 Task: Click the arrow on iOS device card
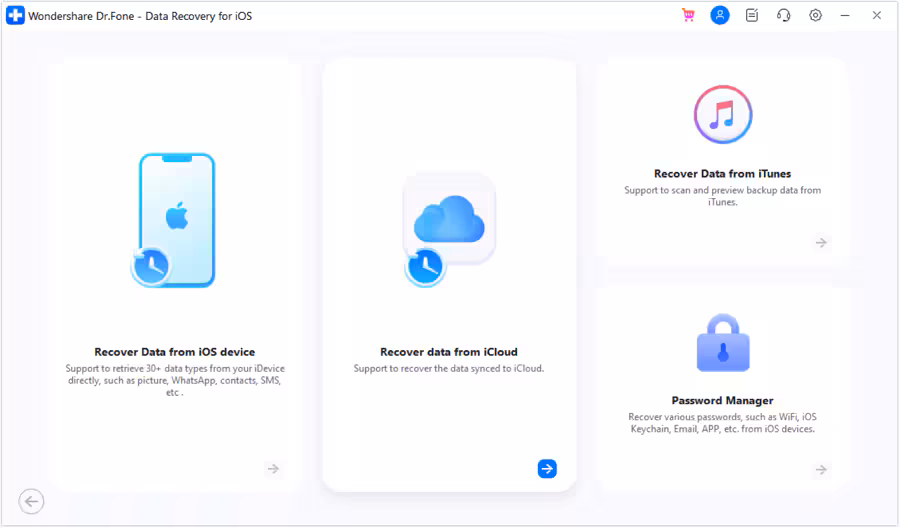[x=273, y=469]
